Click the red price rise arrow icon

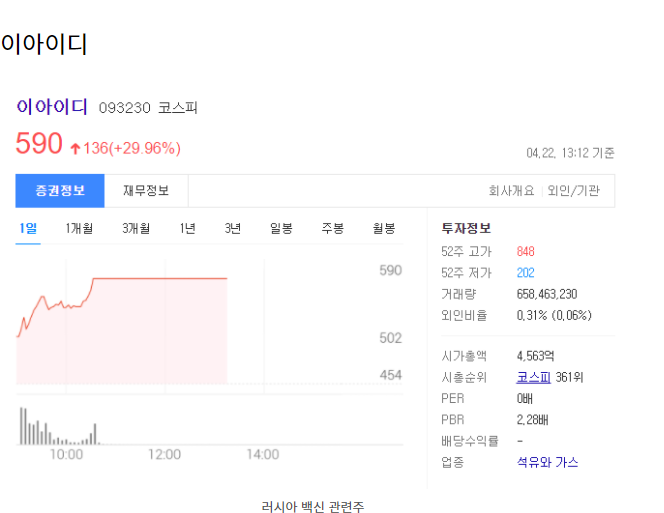pos(75,149)
